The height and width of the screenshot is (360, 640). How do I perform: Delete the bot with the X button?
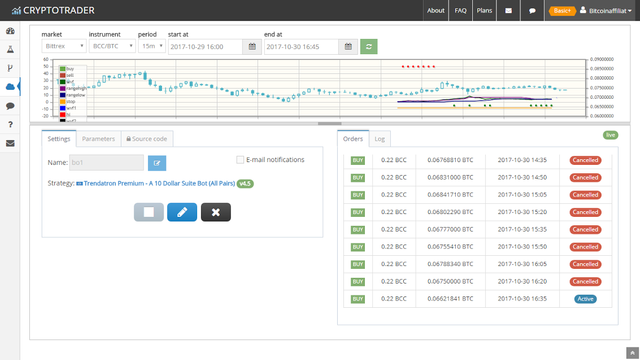point(216,212)
